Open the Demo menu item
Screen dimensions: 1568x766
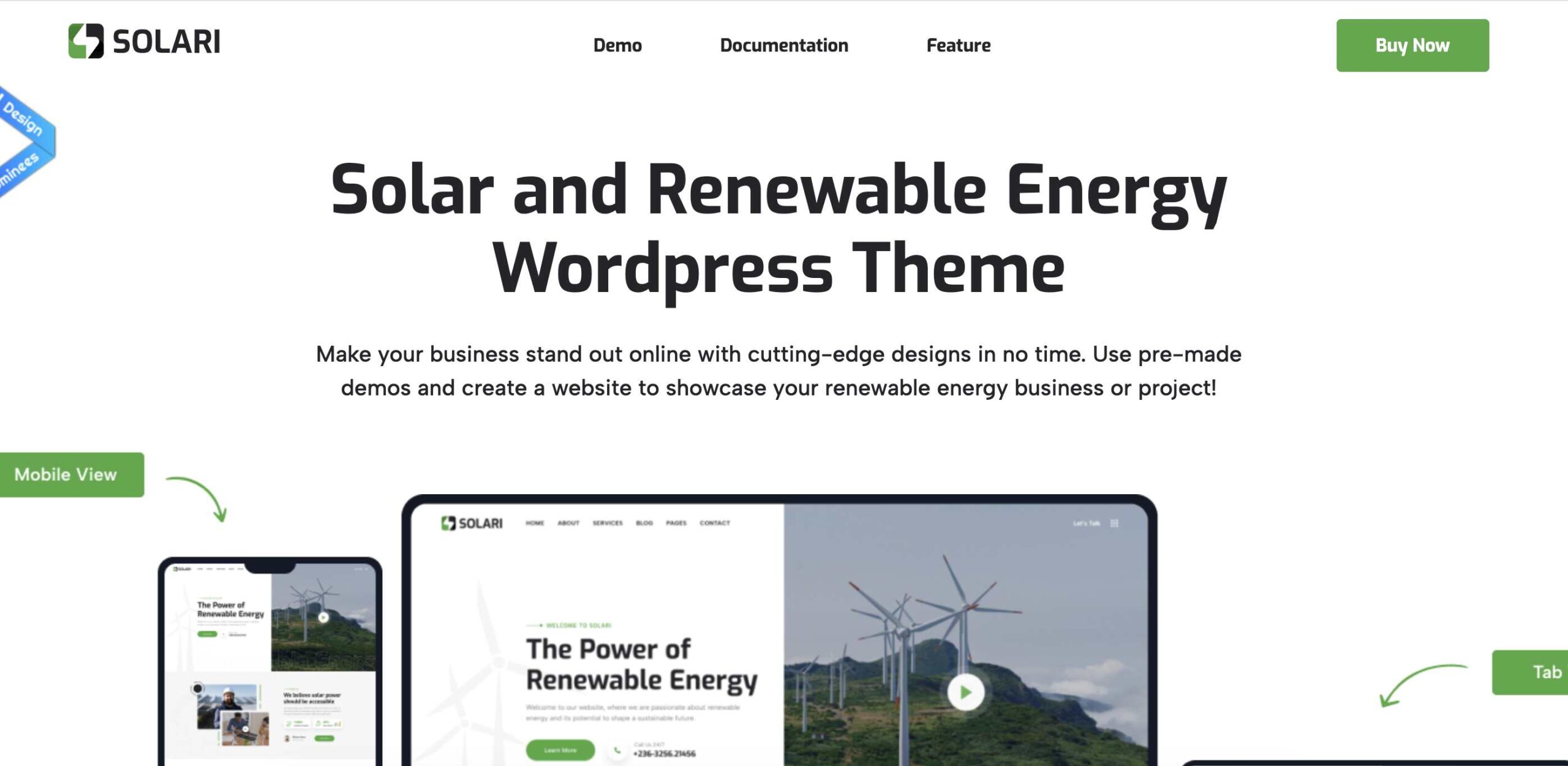click(617, 45)
